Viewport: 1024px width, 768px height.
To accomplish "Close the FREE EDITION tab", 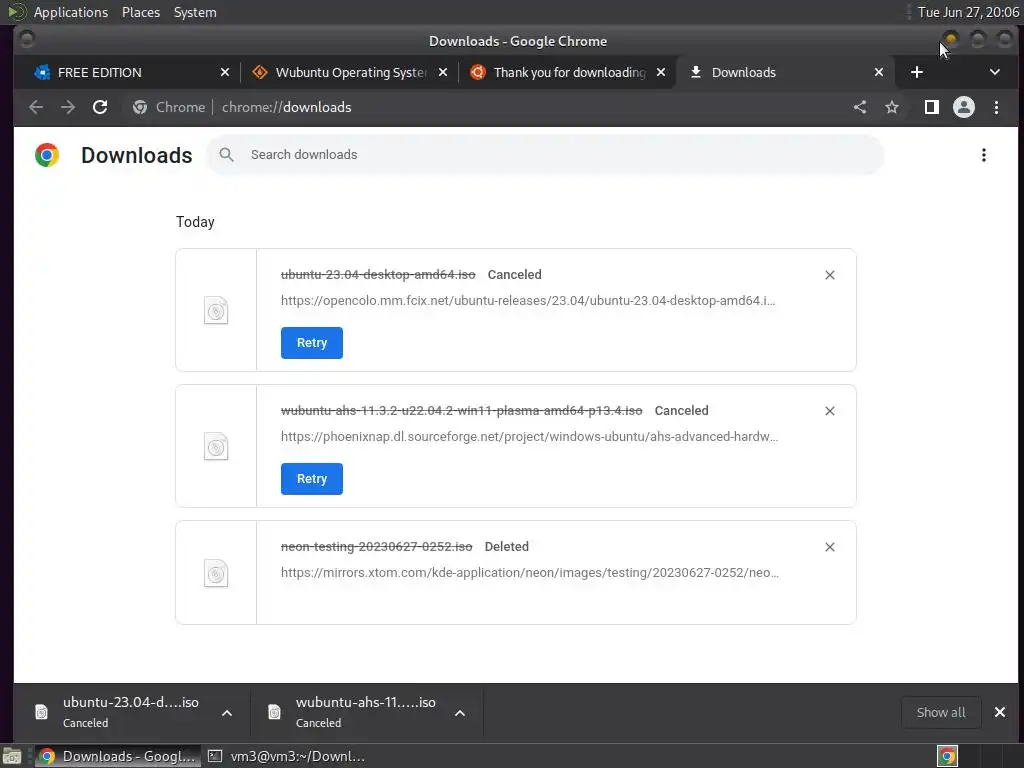I will [225, 72].
